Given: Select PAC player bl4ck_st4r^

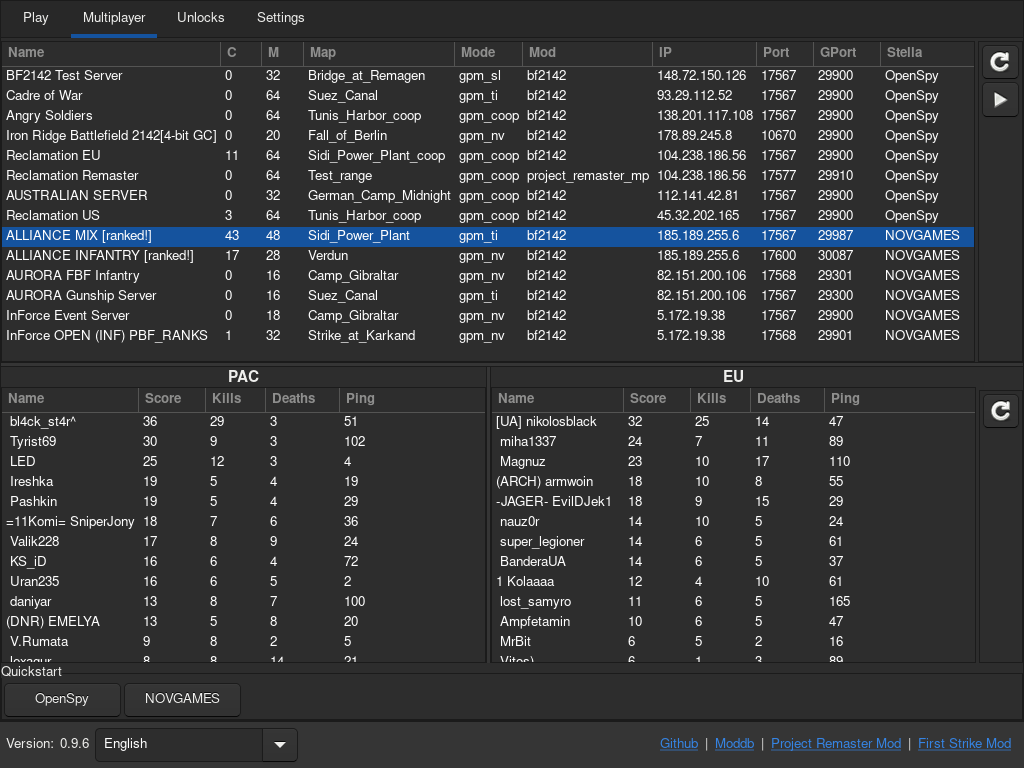Looking at the screenshot, I should click(244, 422).
